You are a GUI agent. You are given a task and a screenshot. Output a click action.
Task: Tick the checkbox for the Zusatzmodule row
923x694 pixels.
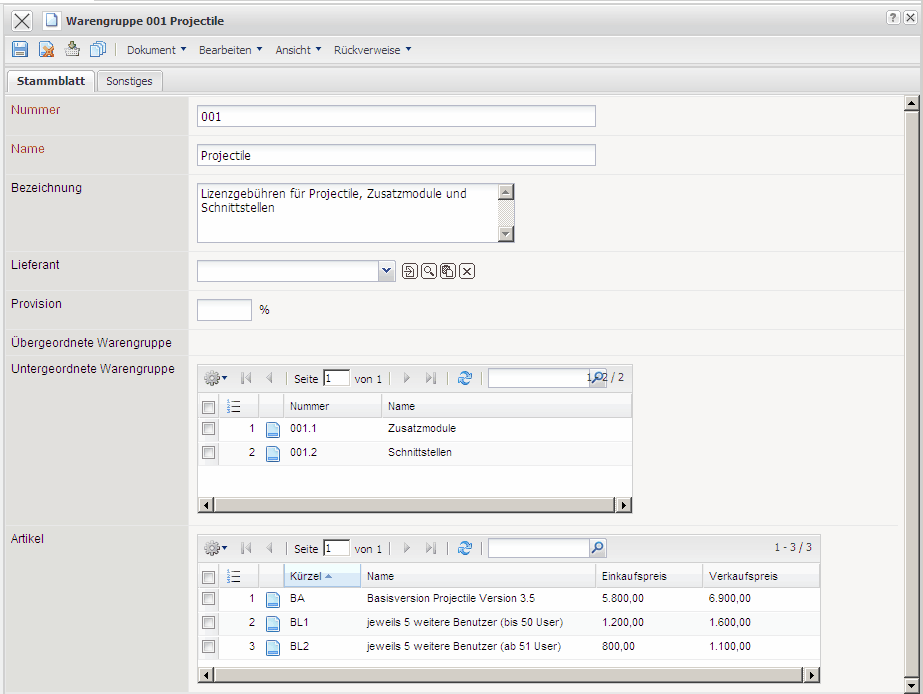click(x=208, y=428)
